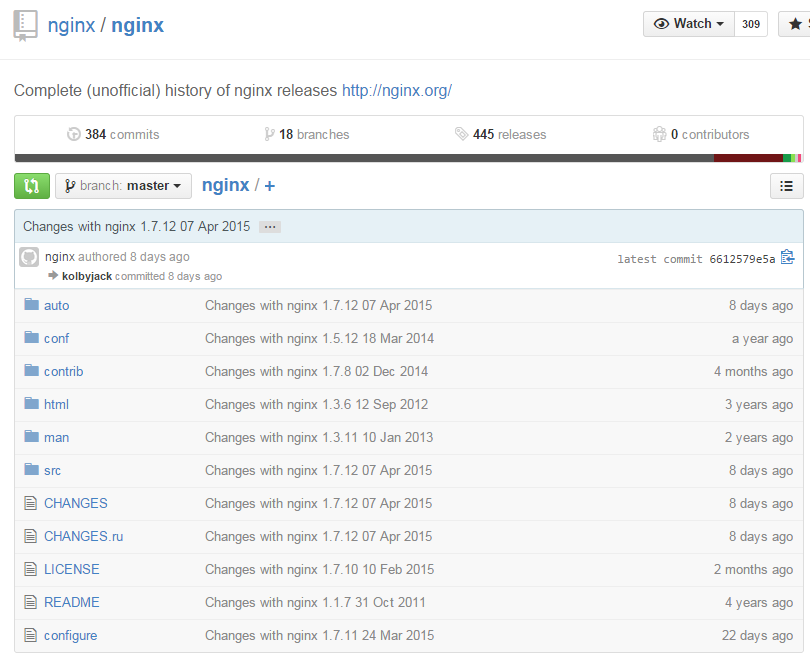
Task: Click the releases tag icon
Action: click(461, 134)
